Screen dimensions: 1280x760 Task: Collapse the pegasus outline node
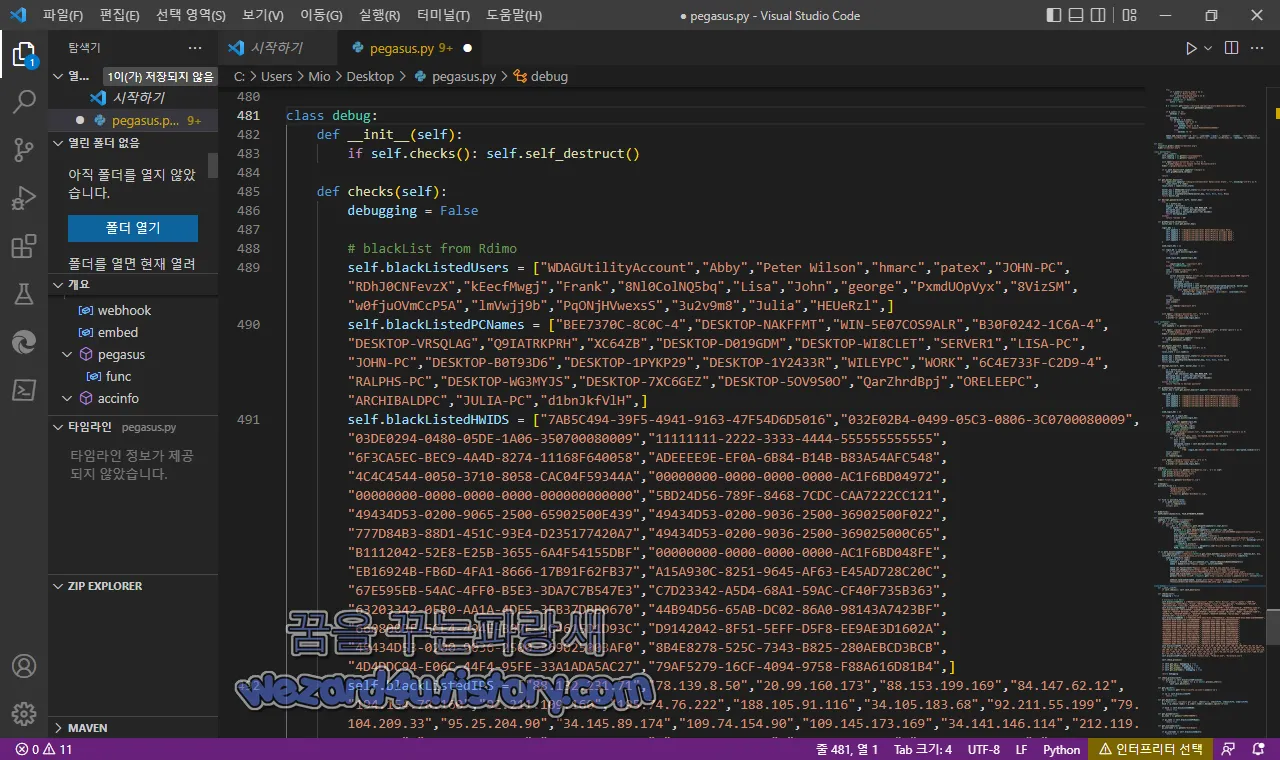click(x=68, y=354)
